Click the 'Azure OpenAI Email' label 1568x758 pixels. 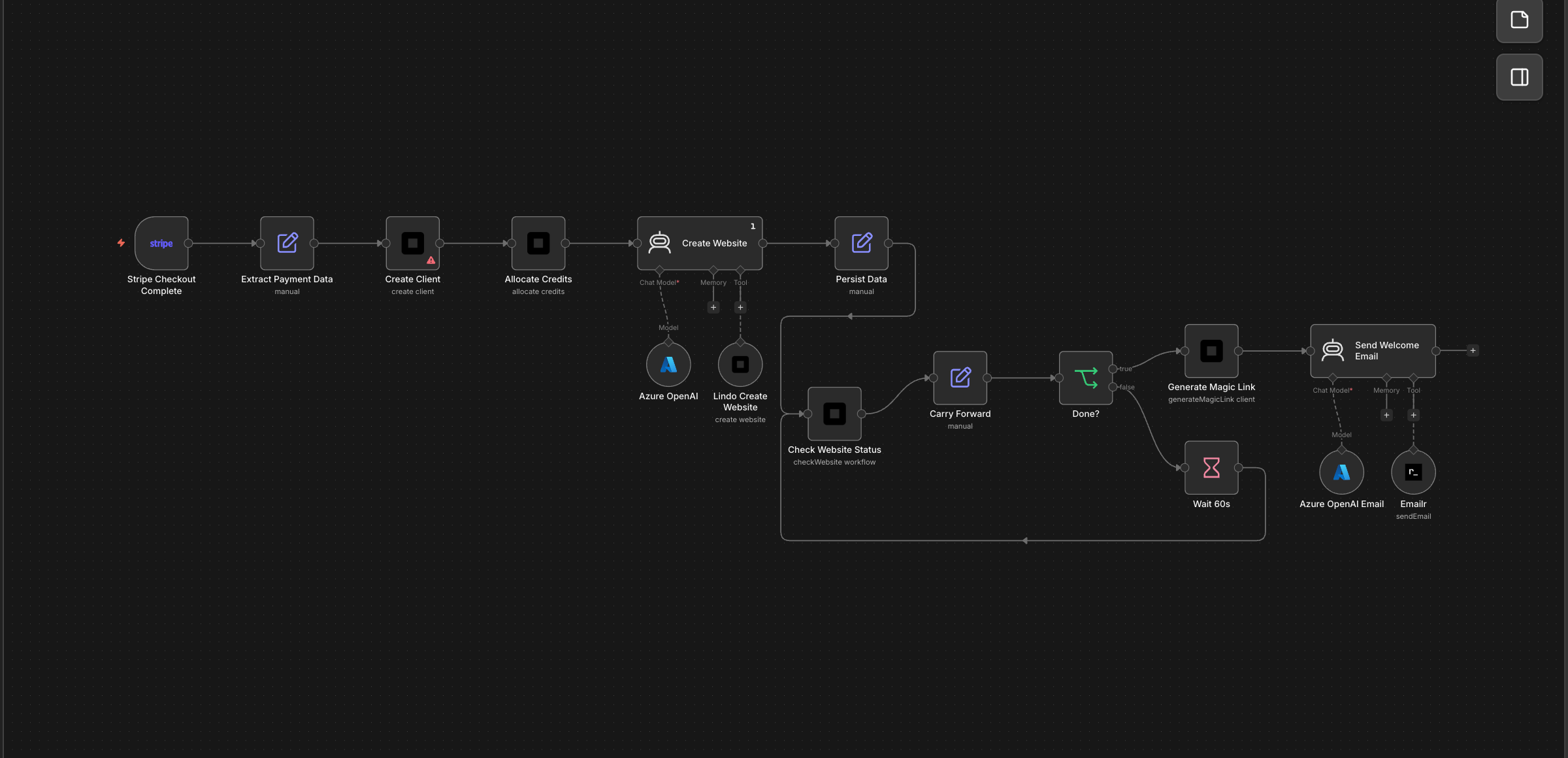1341,504
